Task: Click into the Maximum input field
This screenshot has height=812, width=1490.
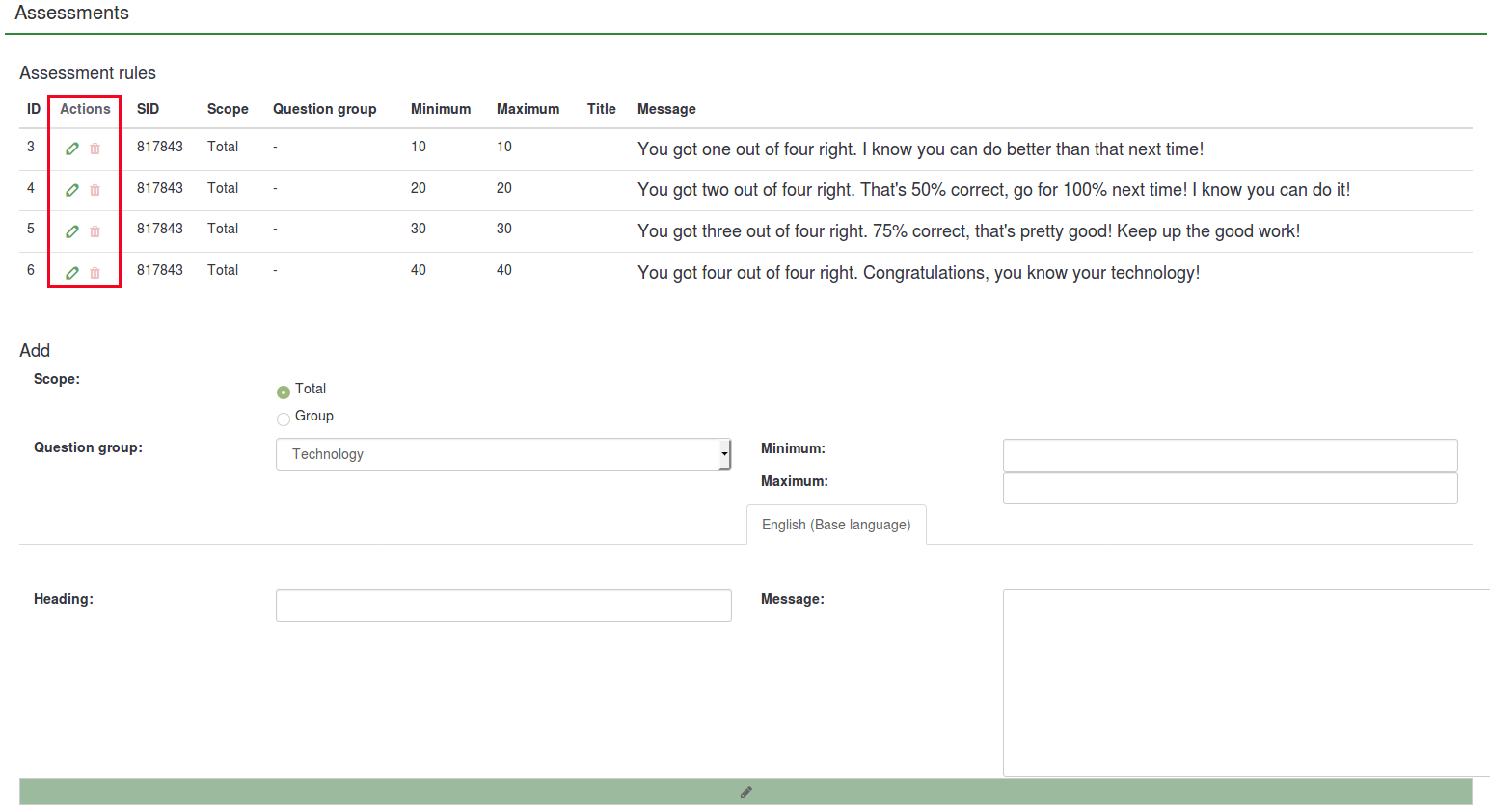Action: click(1230, 488)
